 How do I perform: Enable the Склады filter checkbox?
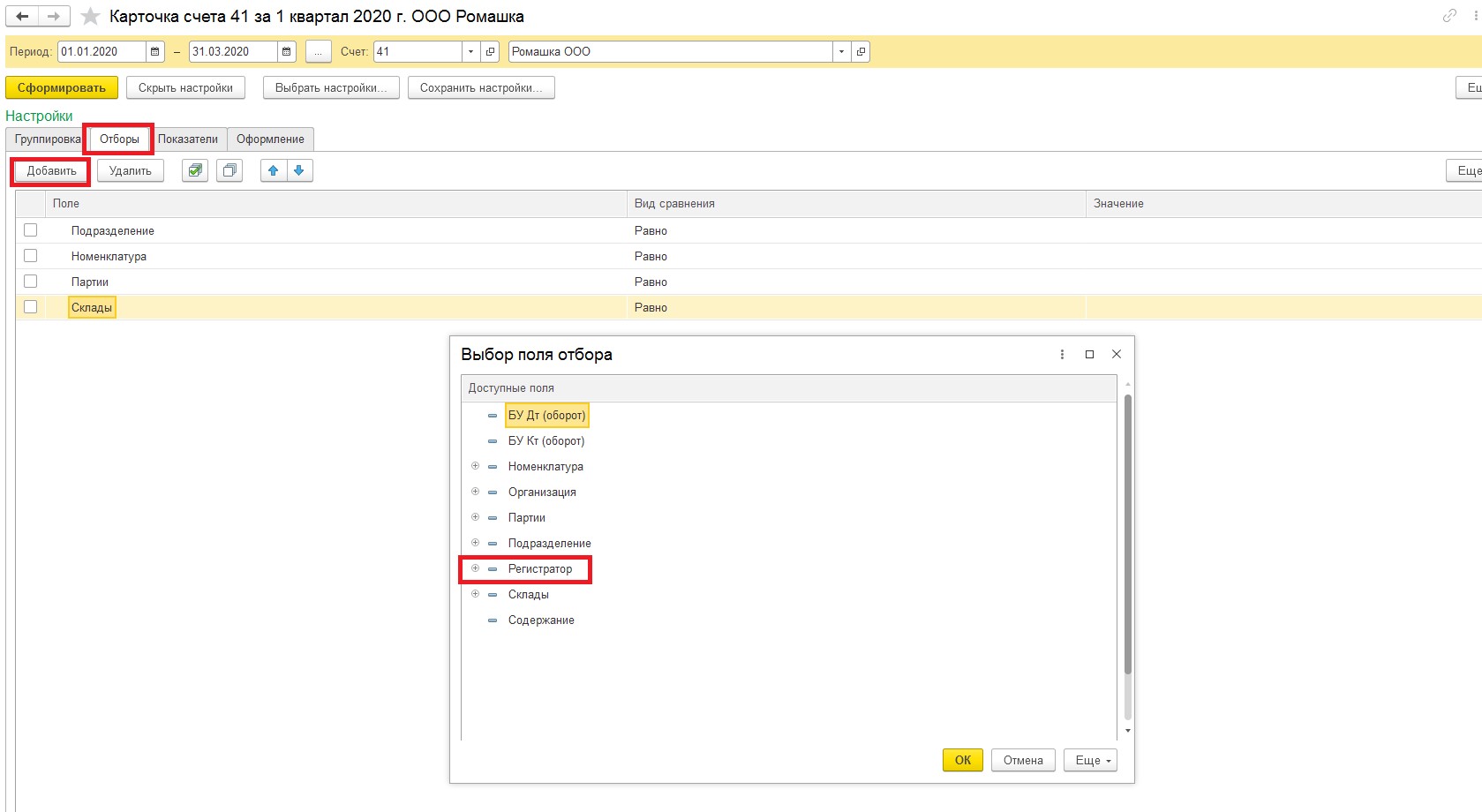31,307
